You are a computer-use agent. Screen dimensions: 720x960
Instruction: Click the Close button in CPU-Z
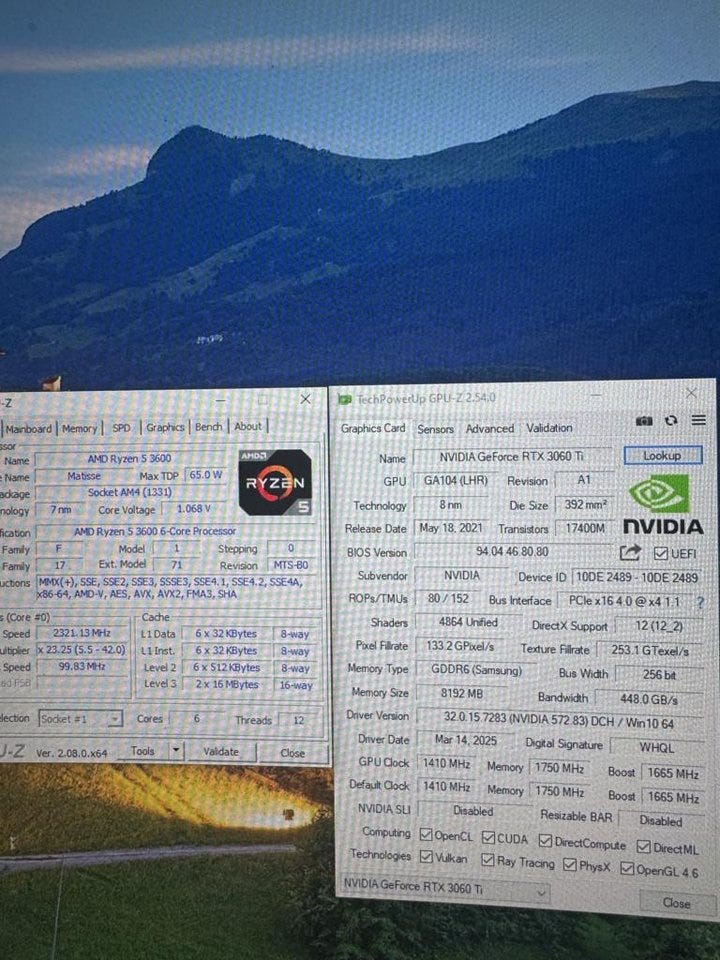point(293,752)
